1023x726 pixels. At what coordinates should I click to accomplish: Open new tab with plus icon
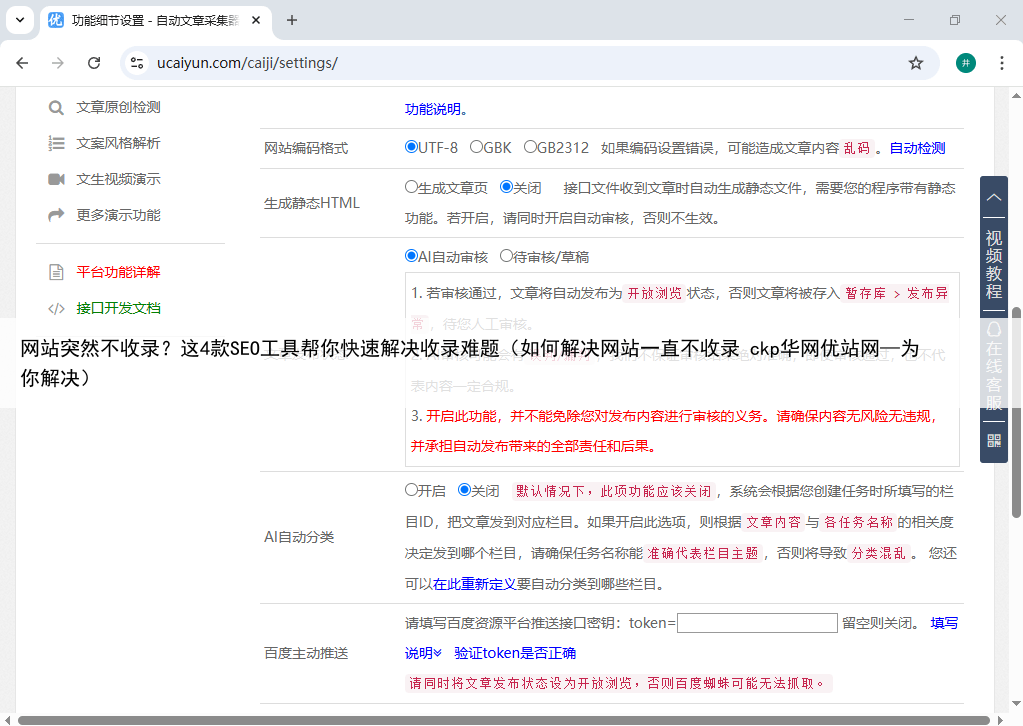click(x=292, y=20)
